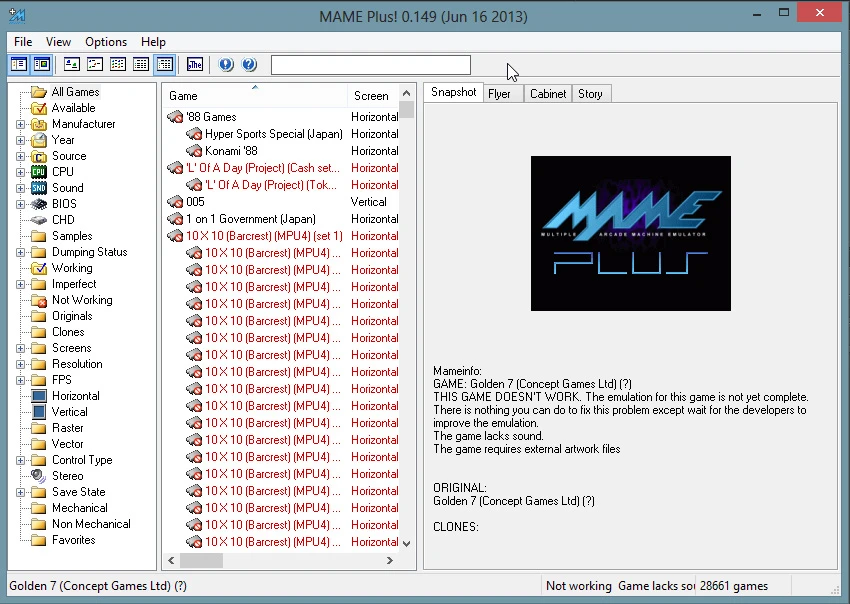850x604 pixels.
Task: Select the CHD hard disk icon
Action: [39, 220]
